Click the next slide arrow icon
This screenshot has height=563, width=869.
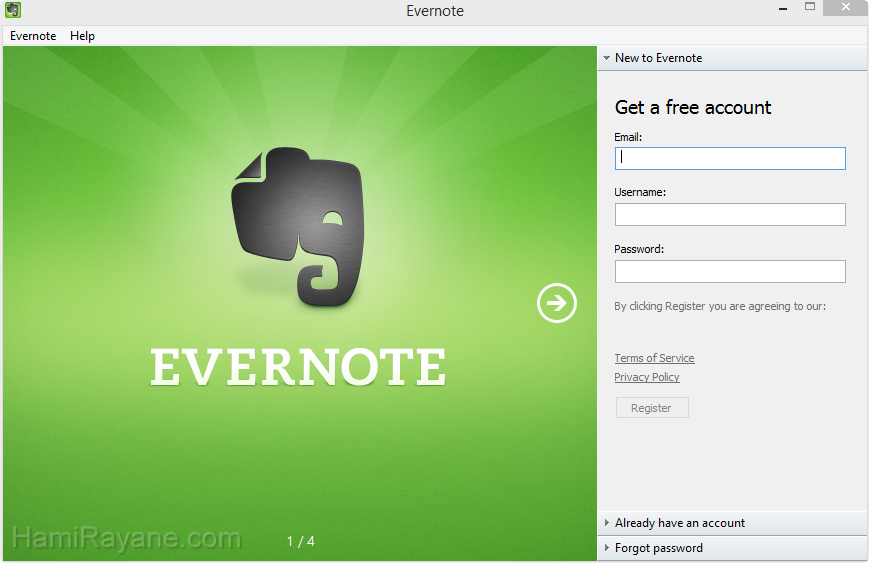[x=557, y=303]
